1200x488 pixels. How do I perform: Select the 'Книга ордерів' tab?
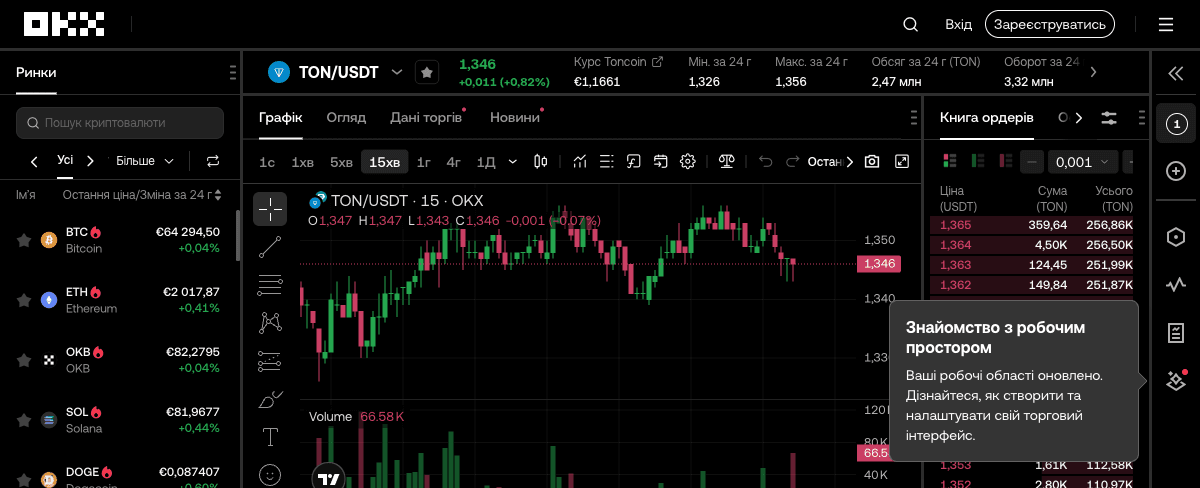point(987,118)
